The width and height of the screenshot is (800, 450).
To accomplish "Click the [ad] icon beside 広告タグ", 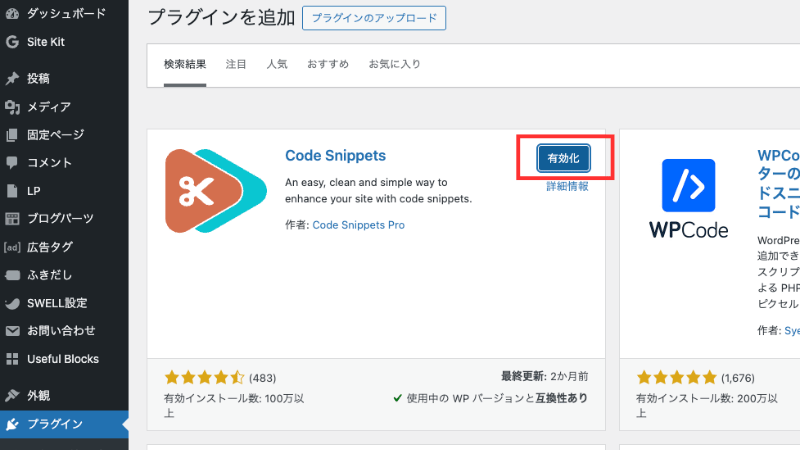I will pyautogui.click(x=12, y=247).
